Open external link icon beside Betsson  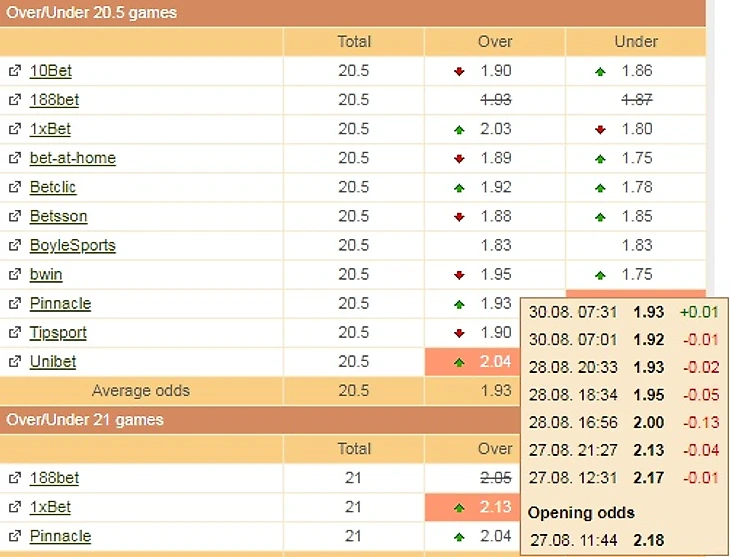click(15, 216)
